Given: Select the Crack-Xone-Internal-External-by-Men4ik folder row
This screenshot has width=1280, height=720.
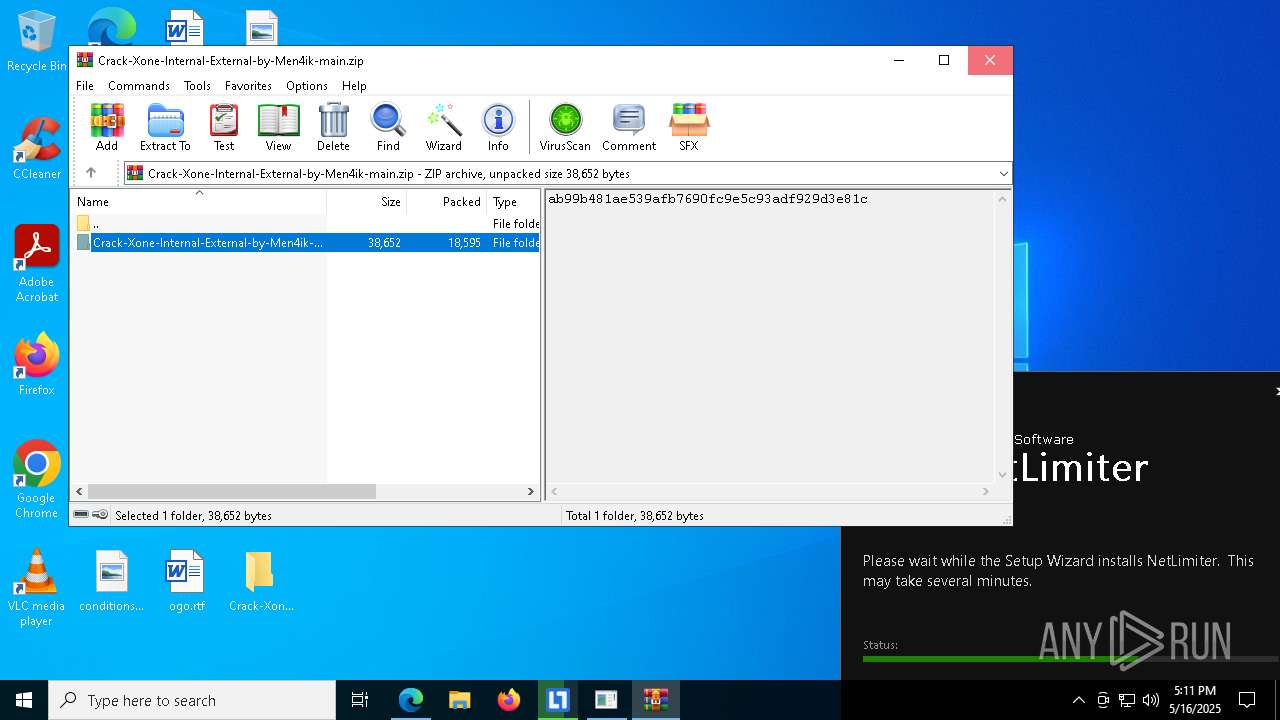Looking at the screenshot, I should (306, 243).
